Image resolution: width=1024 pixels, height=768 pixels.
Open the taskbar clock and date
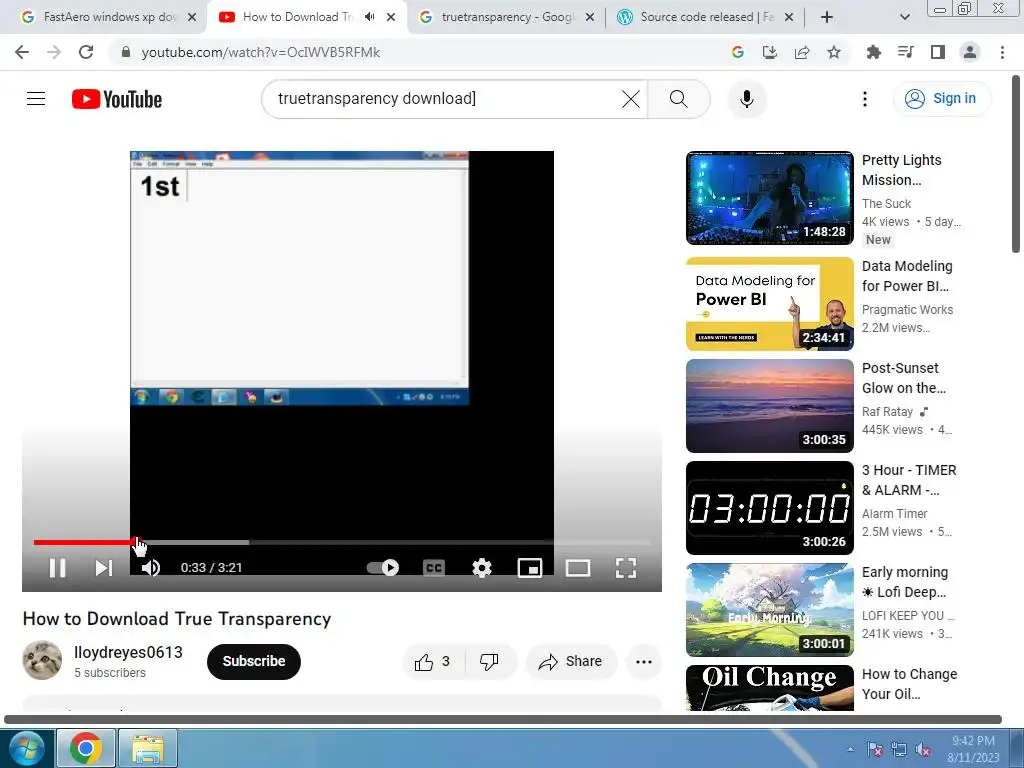coord(973,749)
